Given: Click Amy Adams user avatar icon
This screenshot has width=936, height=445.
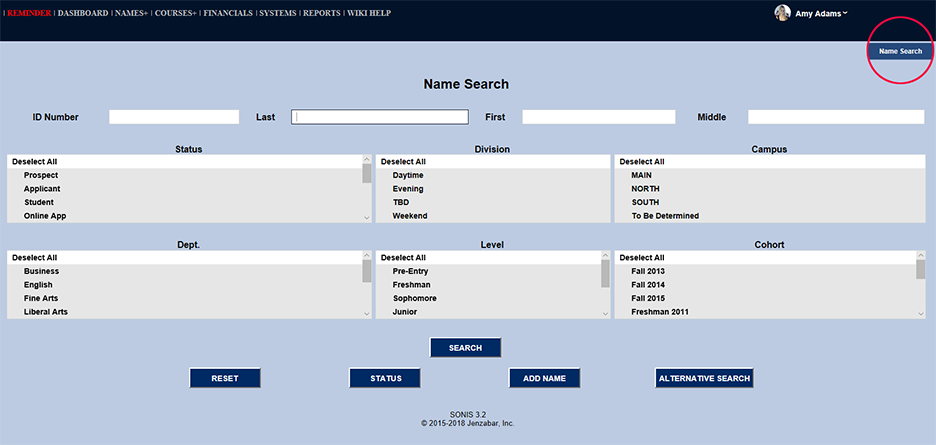Looking at the screenshot, I should 782,13.
